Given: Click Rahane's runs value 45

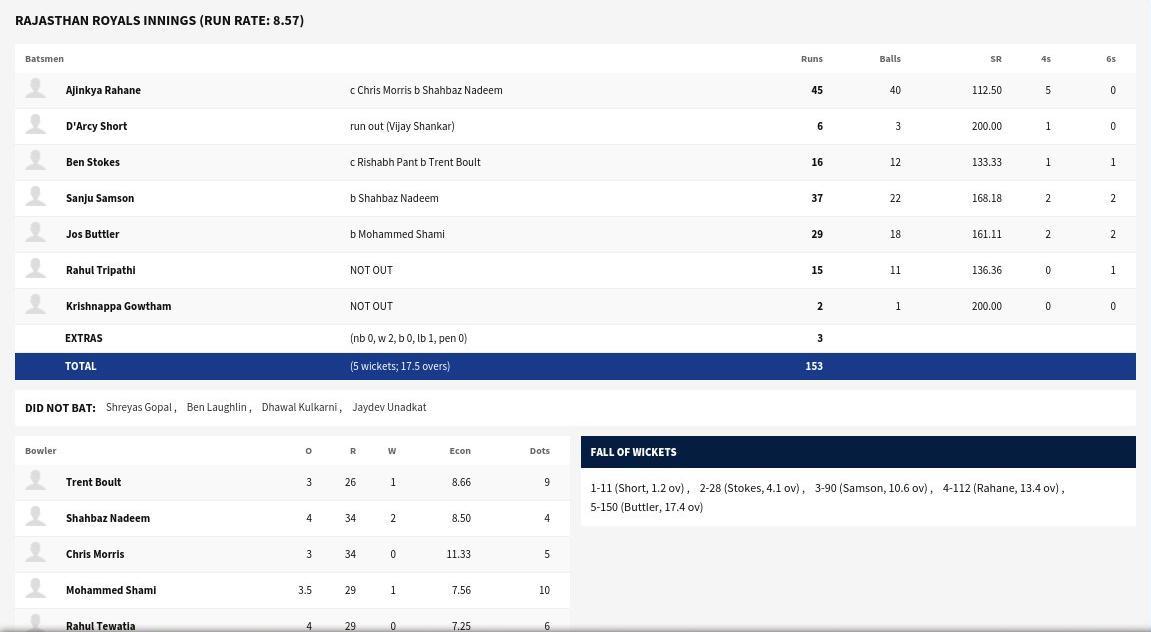Looking at the screenshot, I should pos(817,90).
